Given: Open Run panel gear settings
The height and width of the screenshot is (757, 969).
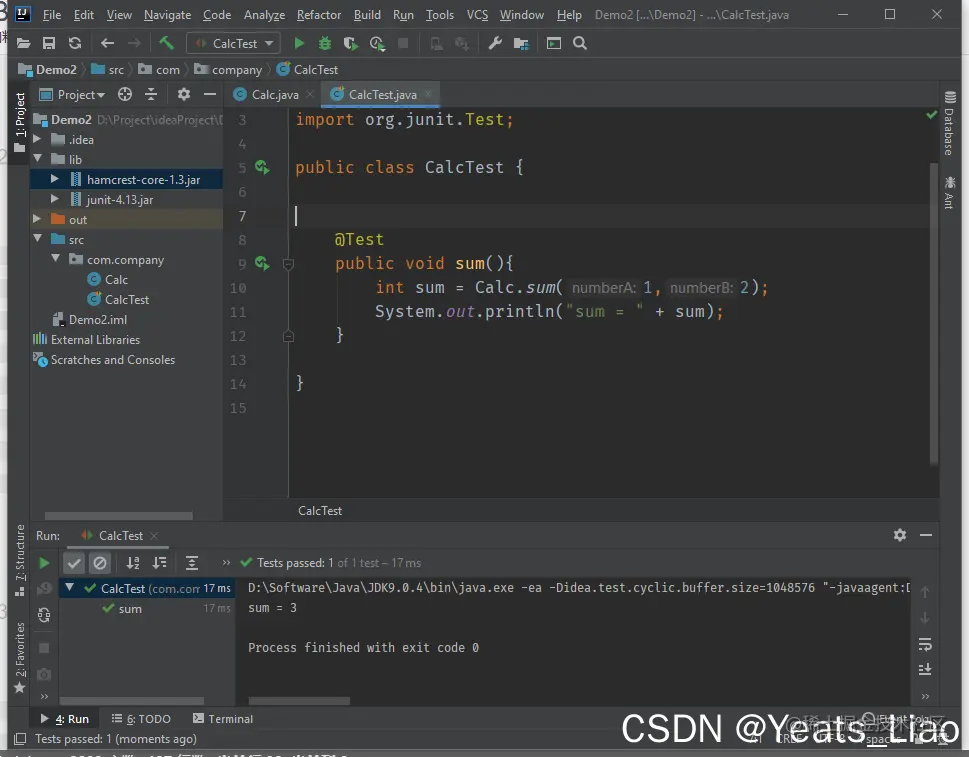Looking at the screenshot, I should tap(900, 535).
